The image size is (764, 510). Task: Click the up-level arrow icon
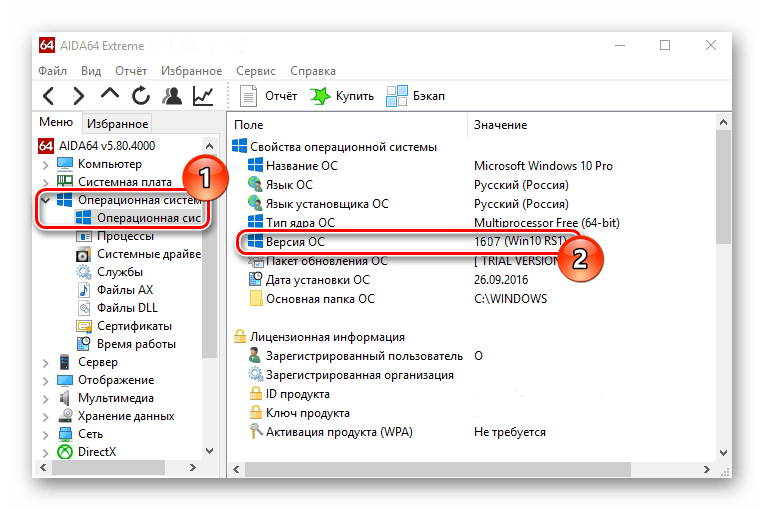coord(110,94)
